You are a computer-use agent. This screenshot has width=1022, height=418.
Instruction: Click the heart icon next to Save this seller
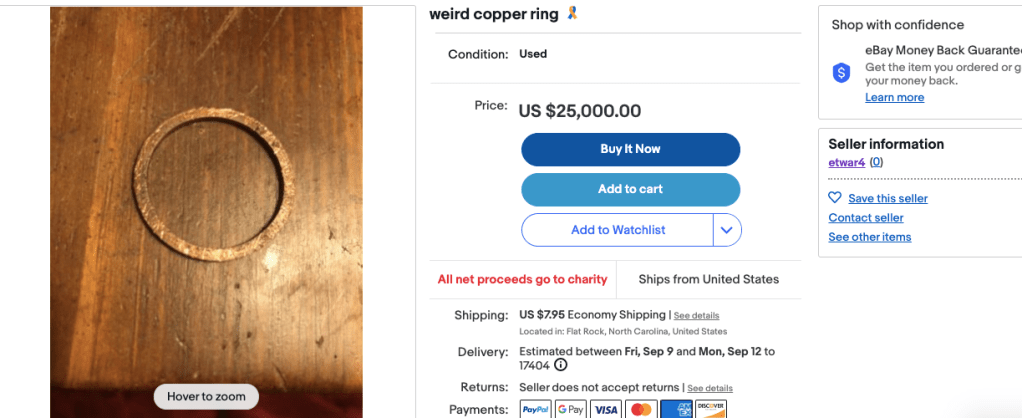[835, 198]
